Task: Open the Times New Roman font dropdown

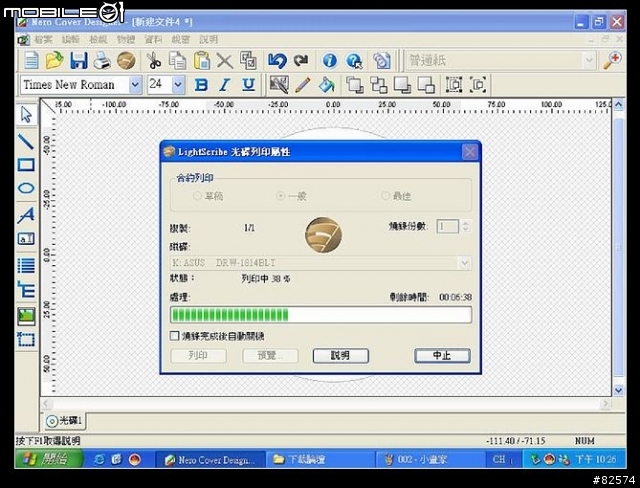Action: [x=135, y=85]
